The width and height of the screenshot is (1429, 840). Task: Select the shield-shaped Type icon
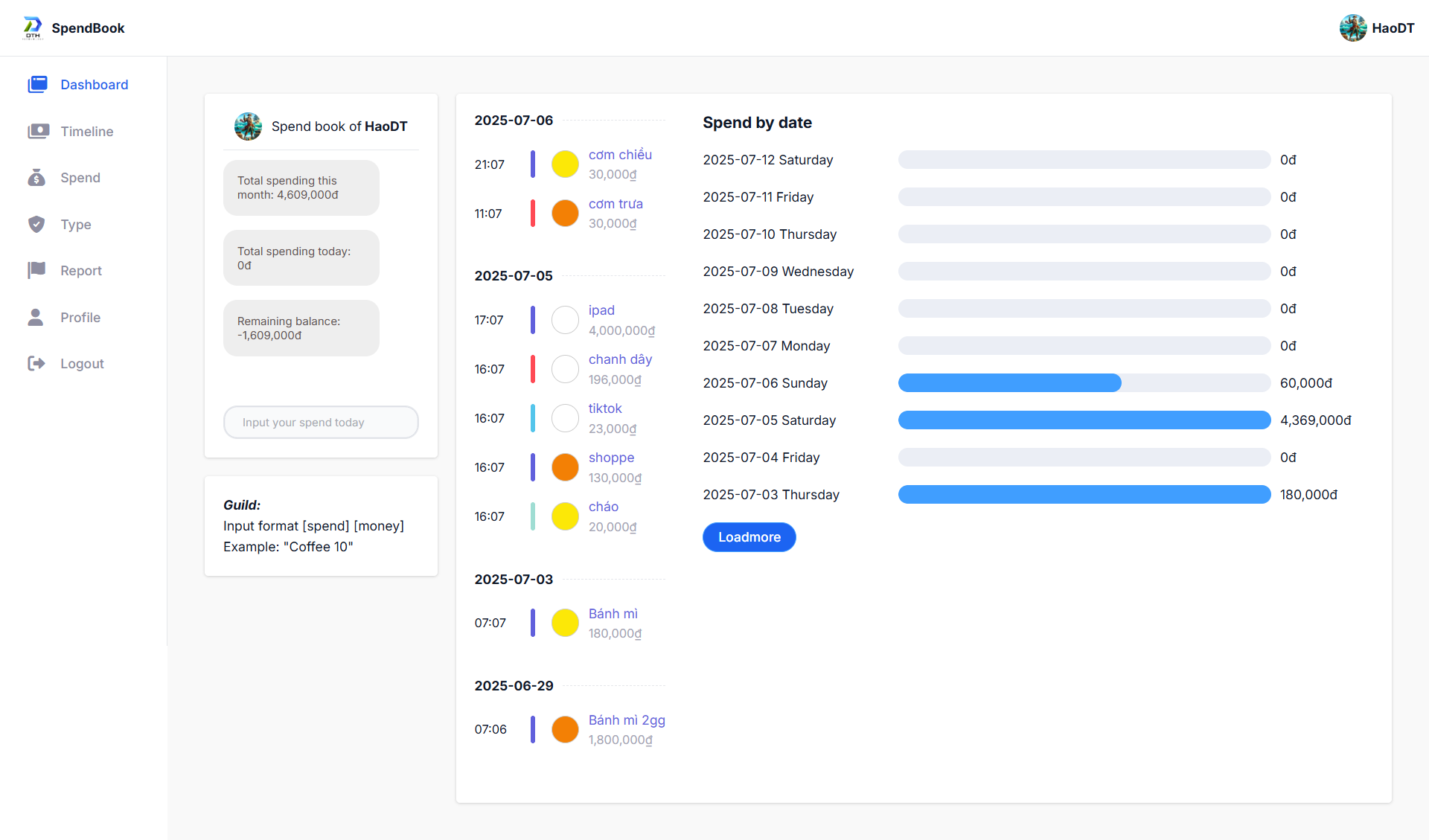pyautogui.click(x=37, y=224)
